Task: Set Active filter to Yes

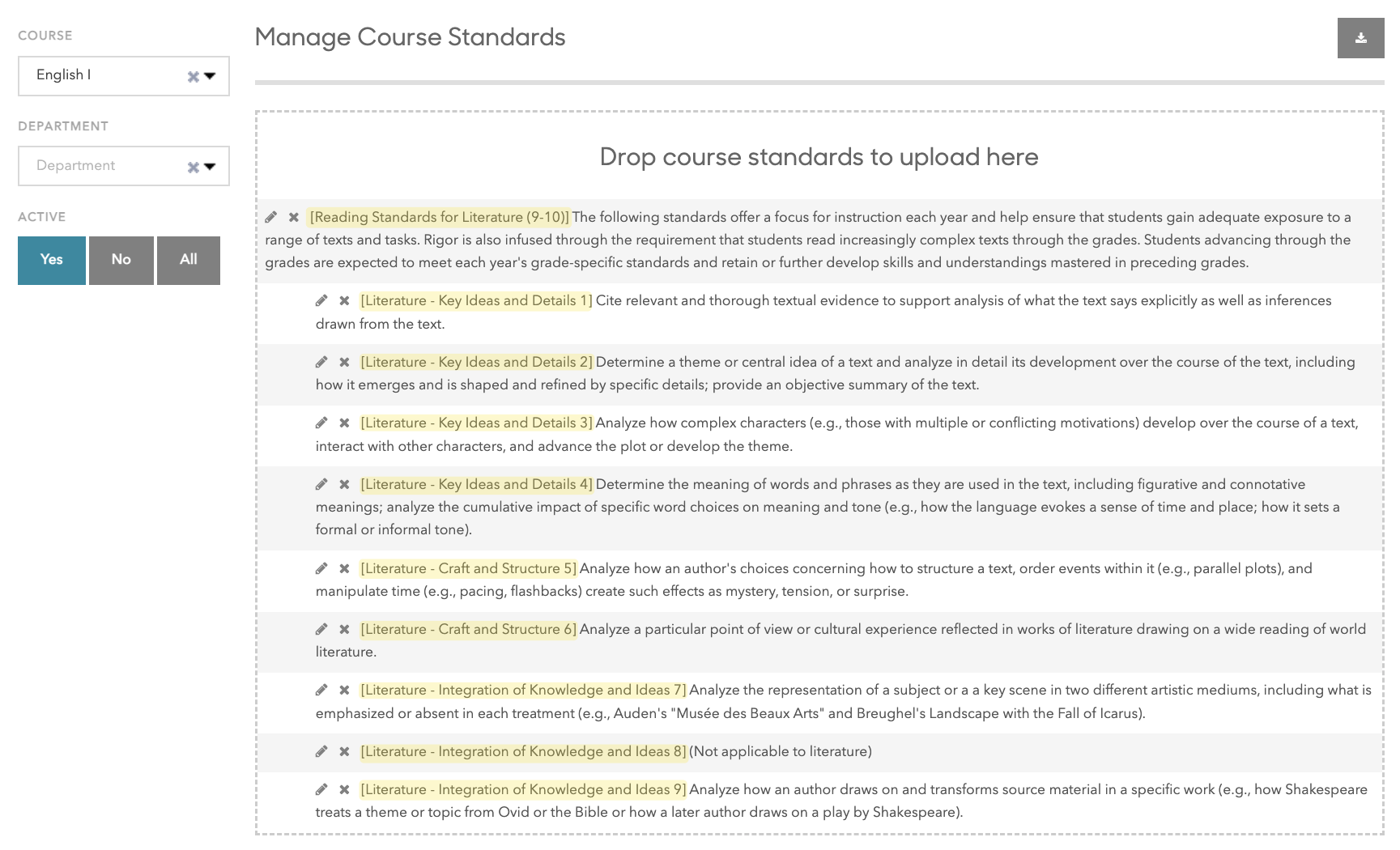Action: (x=52, y=260)
